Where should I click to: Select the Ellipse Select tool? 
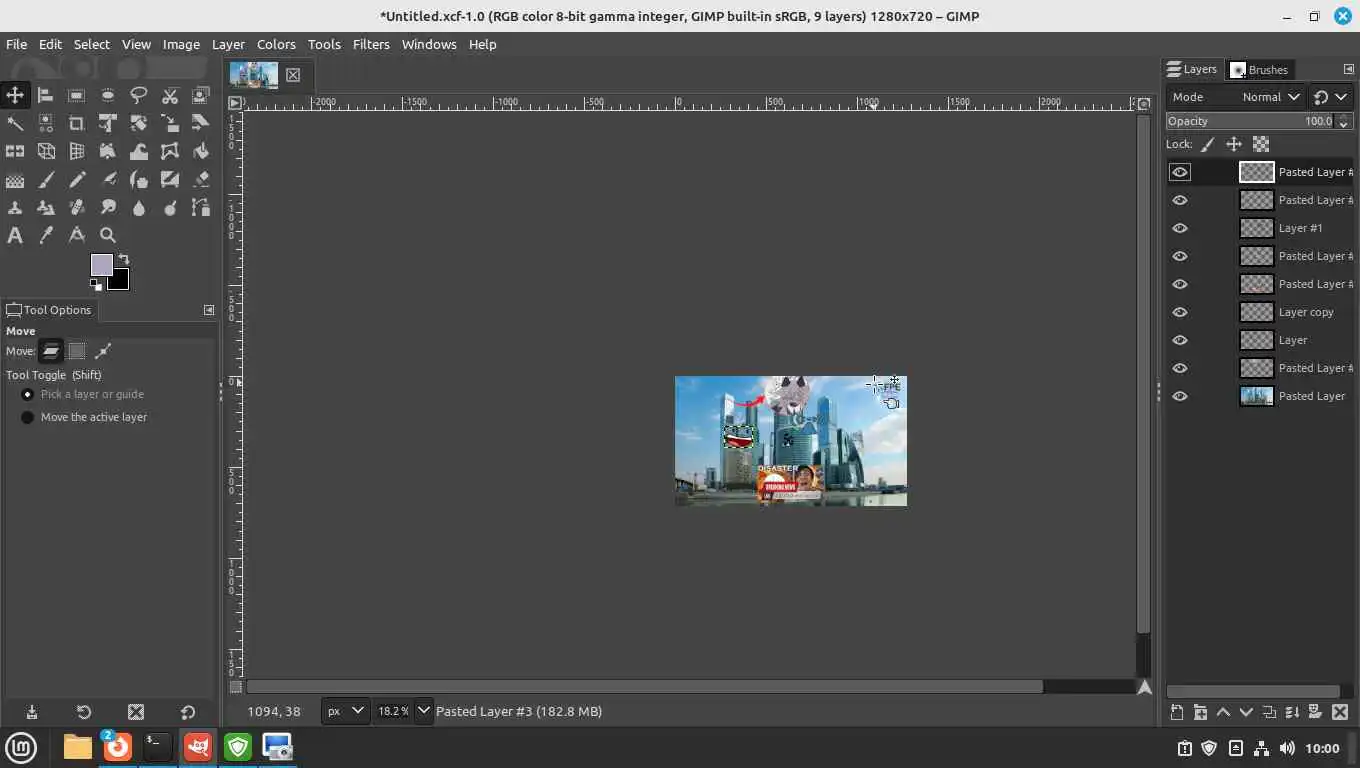[107, 95]
